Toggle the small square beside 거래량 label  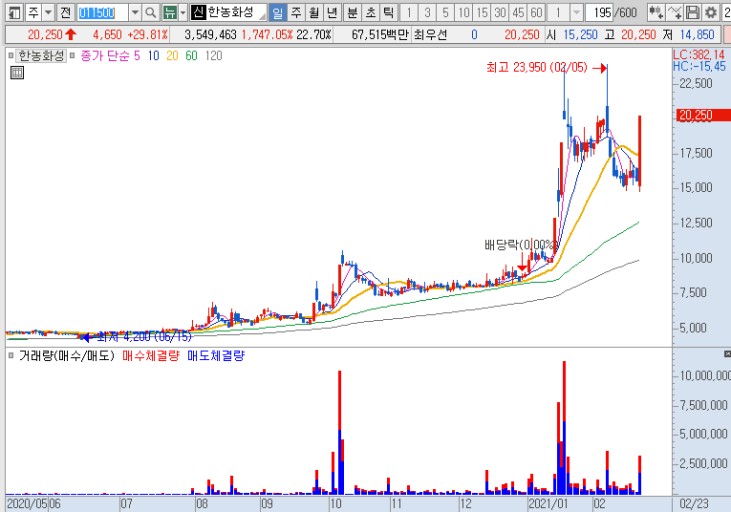point(11,356)
